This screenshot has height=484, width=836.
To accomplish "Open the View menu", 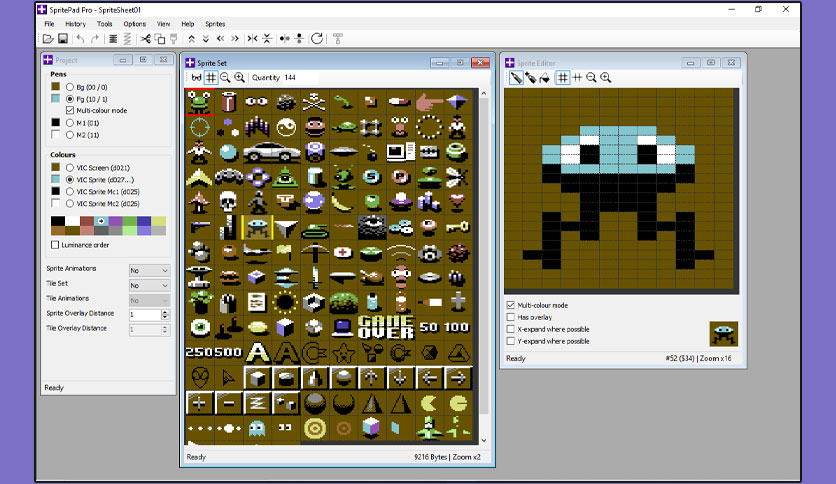I will click(163, 24).
